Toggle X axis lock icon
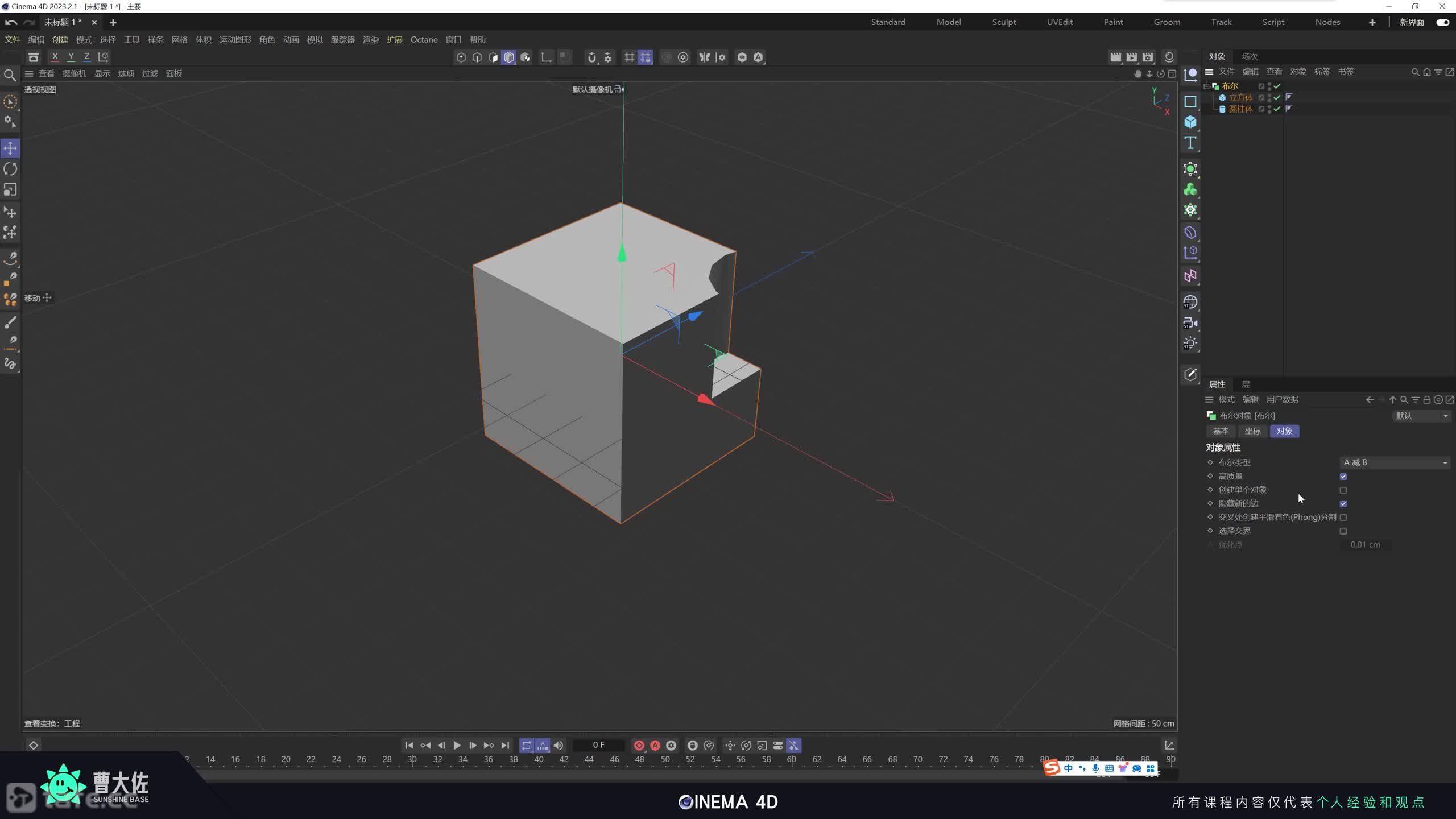The height and width of the screenshot is (819, 1456). tap(55, 57)
